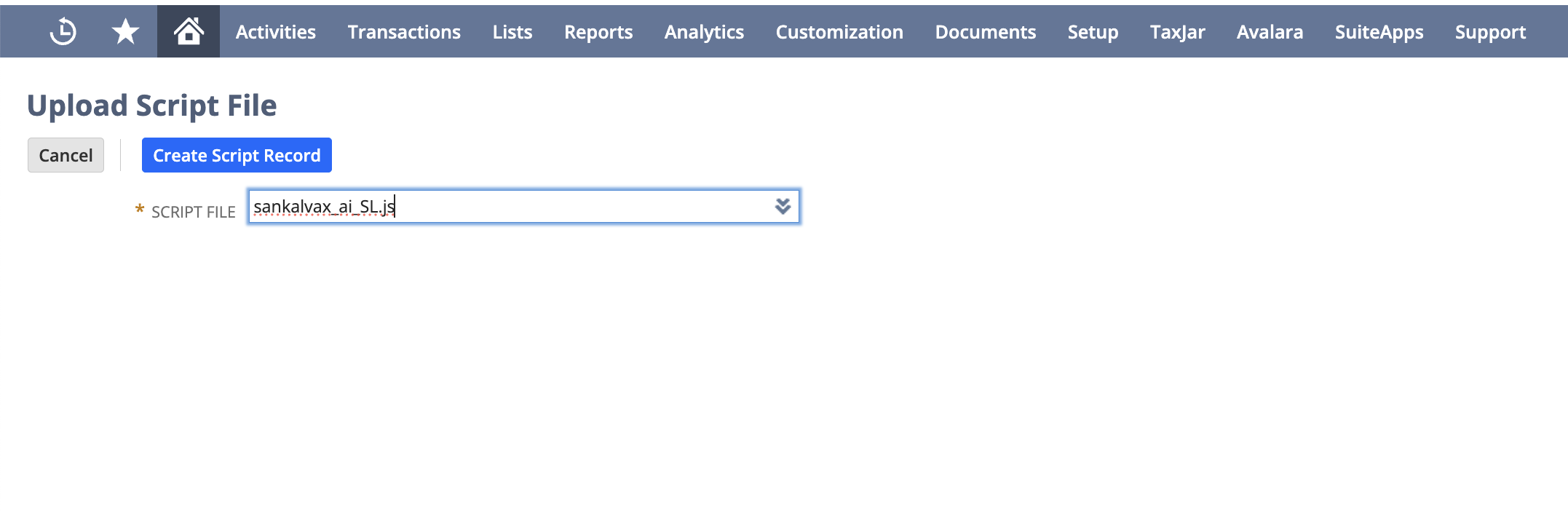
Task: Open the Setup menu
Action: [1093, 32]
